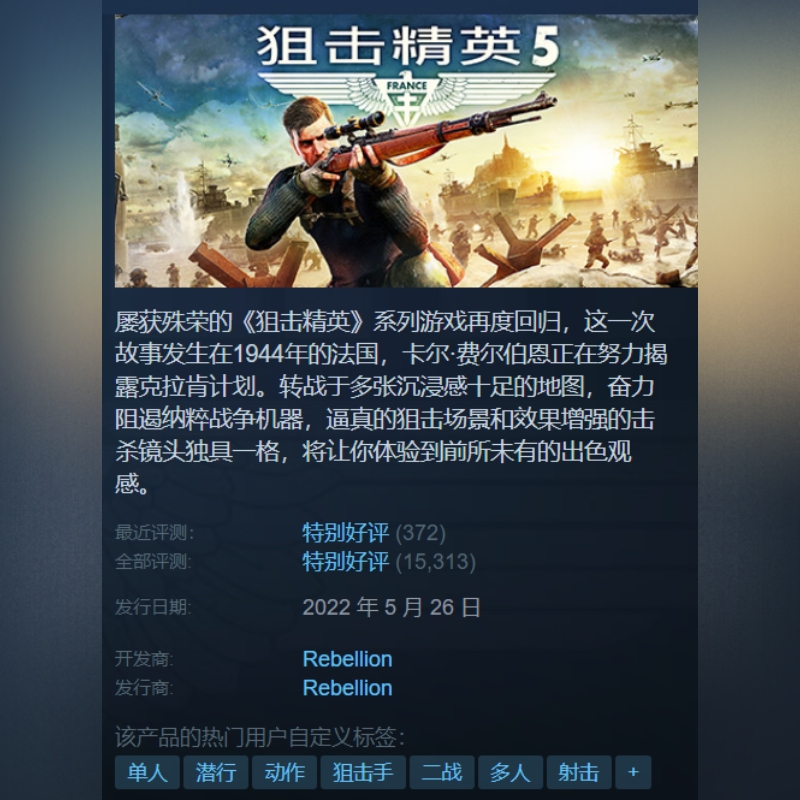Open the 多人 tag
800x800 pixels.
pyautogui.click(x=510, y=772)
